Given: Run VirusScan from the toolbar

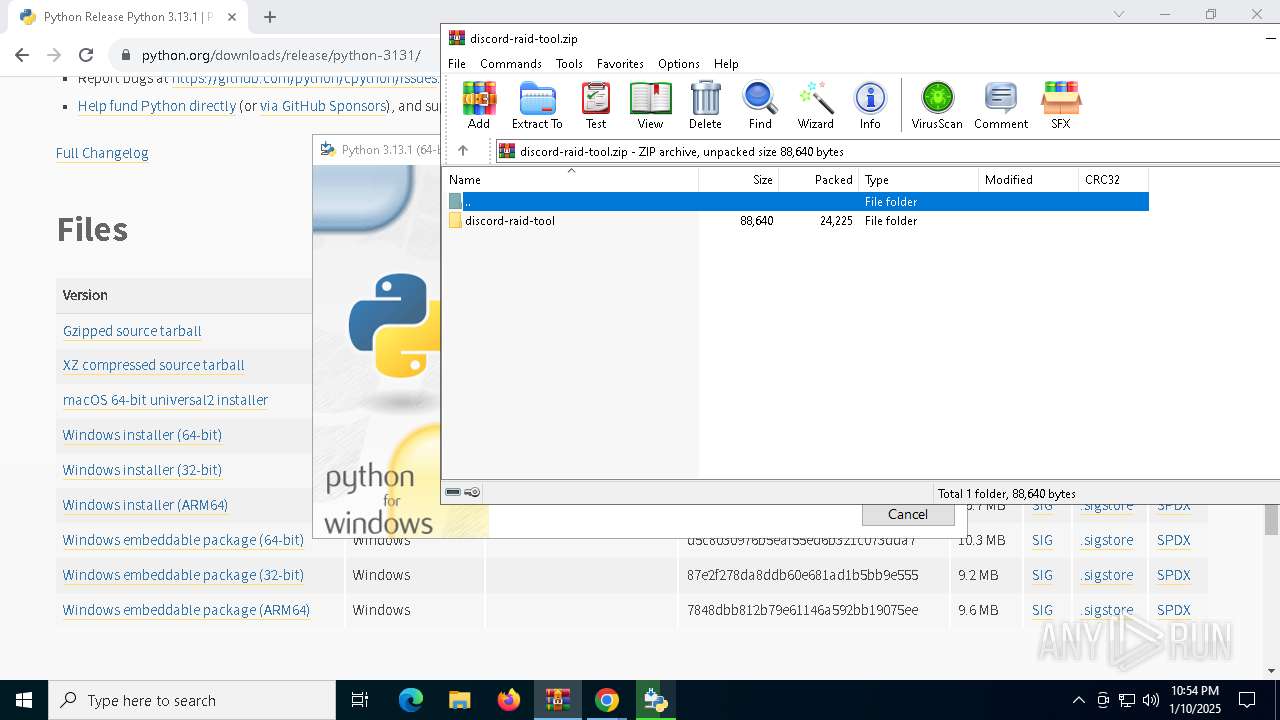Looking at the screenshot, I should (937, 106).
